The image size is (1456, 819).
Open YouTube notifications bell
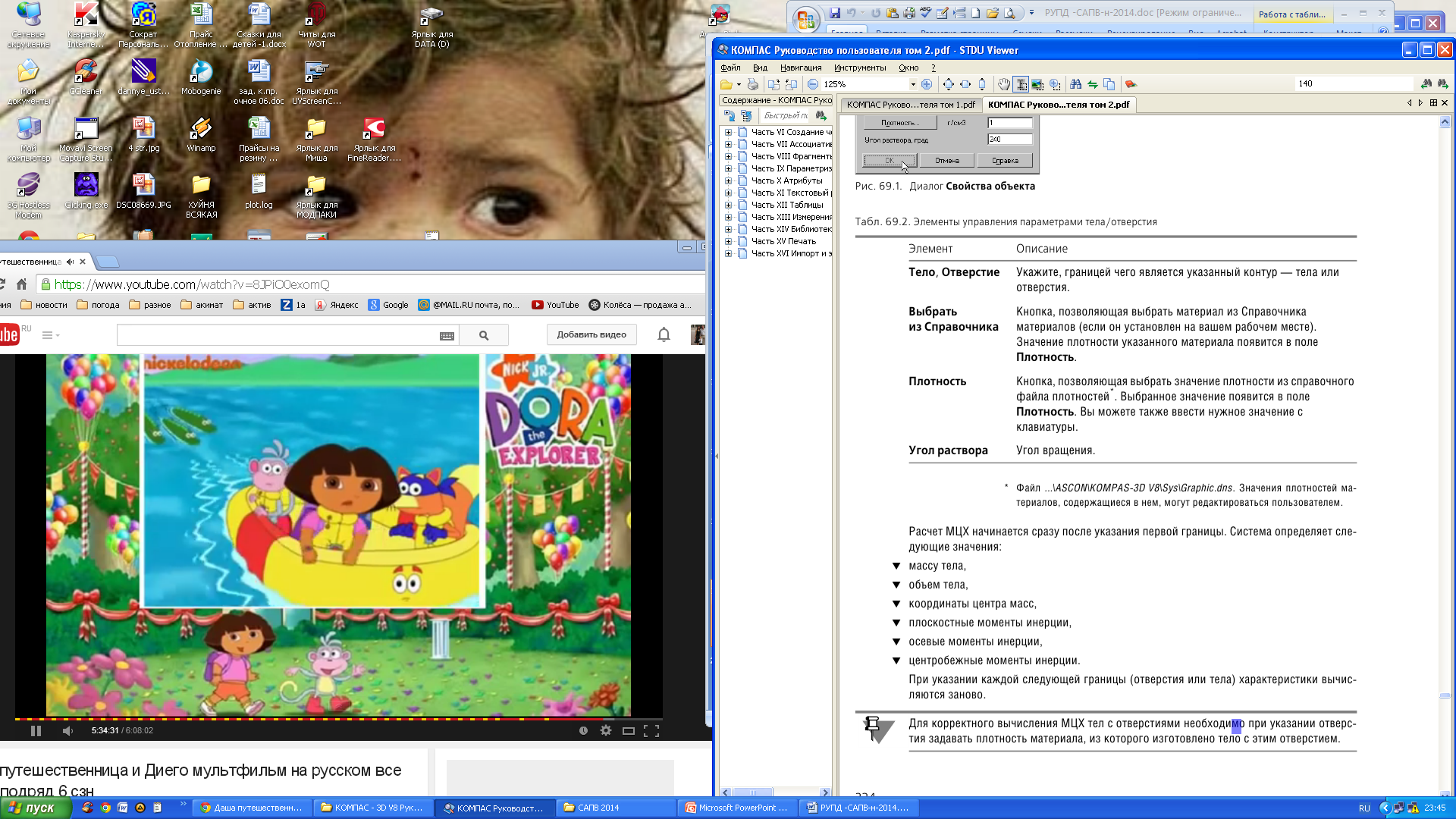[664, 334]
